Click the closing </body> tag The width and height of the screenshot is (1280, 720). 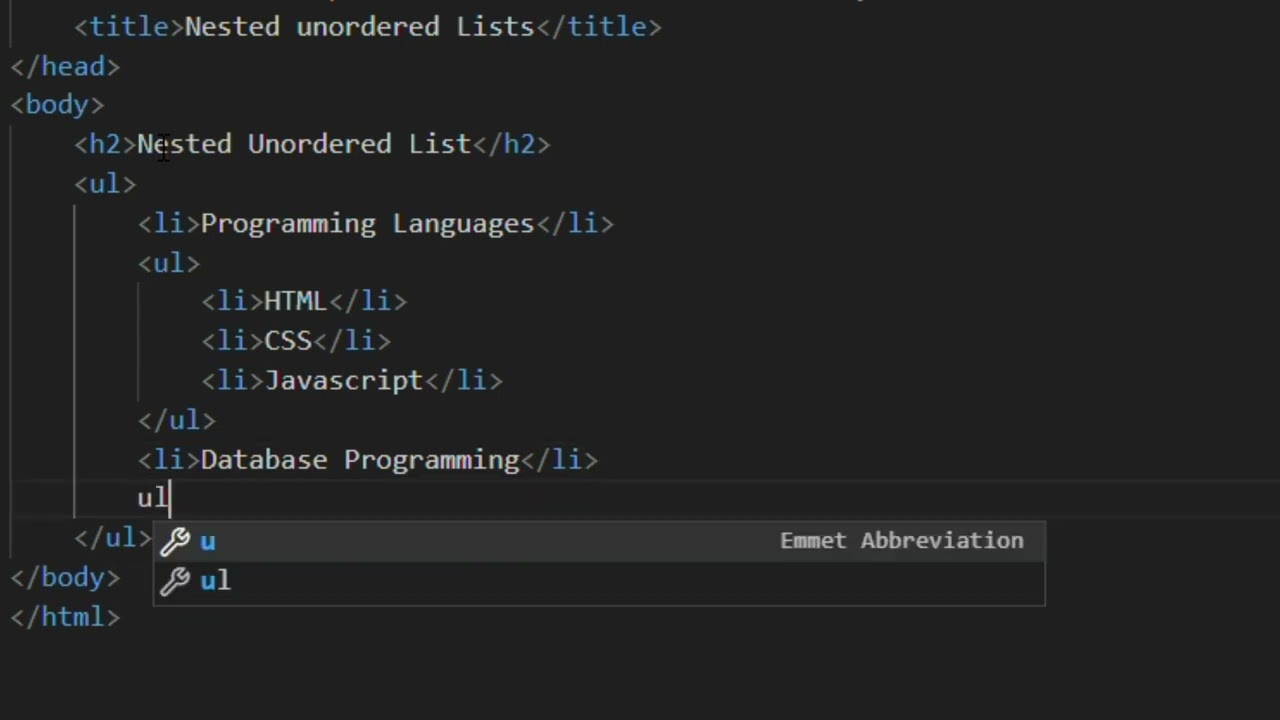pyautogui.click(x=65, y=577)
